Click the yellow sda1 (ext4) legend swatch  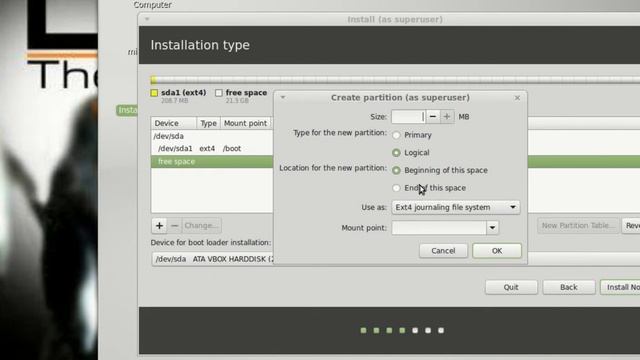click(154, 93)
